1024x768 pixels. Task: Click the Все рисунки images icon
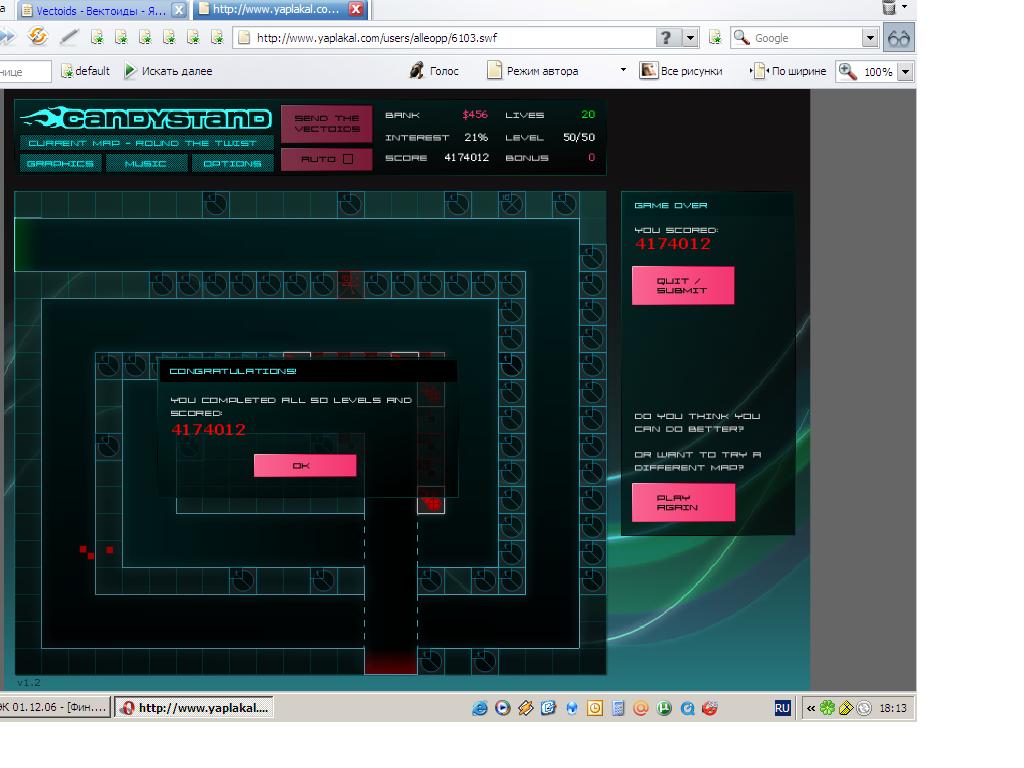[648, 71]
